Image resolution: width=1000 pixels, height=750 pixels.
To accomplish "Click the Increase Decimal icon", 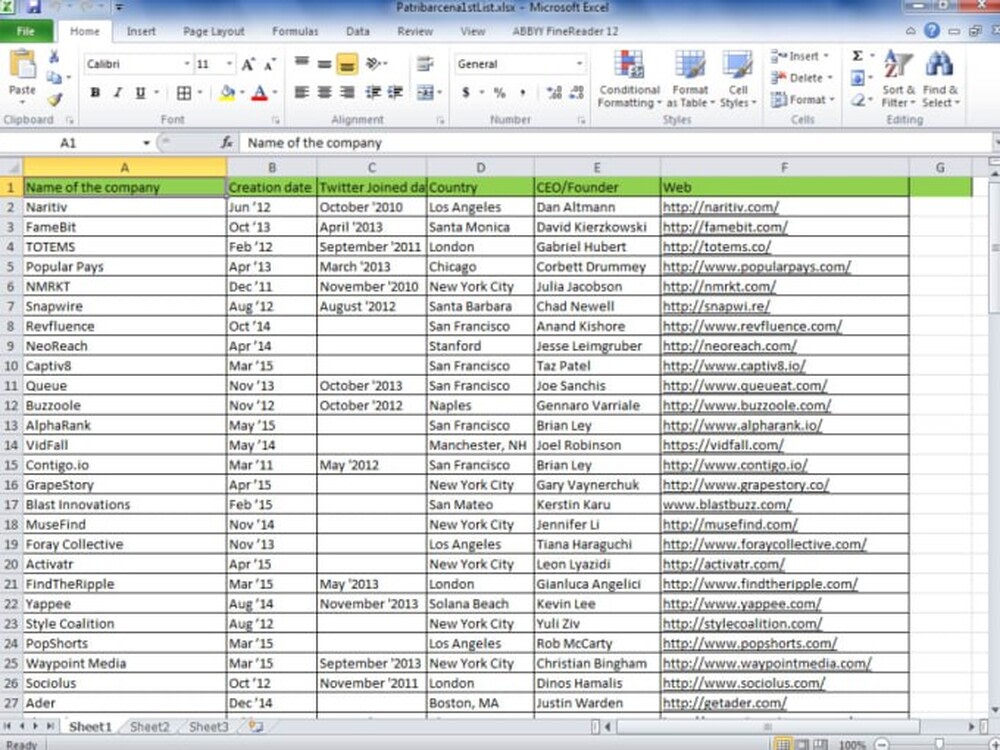I will click(554, 93).
